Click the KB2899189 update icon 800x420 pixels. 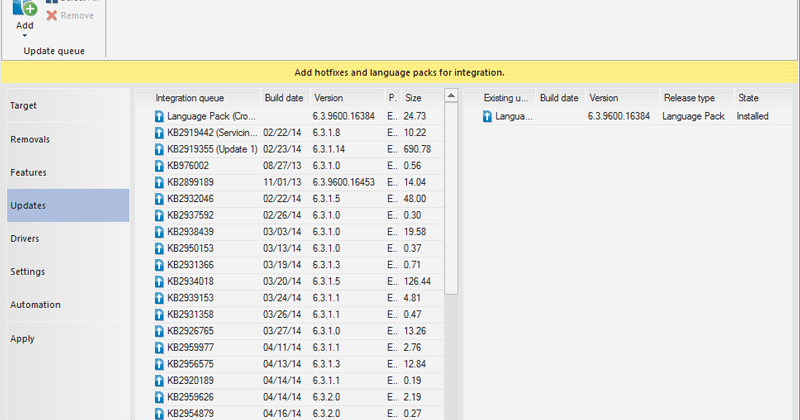[159, 183]
